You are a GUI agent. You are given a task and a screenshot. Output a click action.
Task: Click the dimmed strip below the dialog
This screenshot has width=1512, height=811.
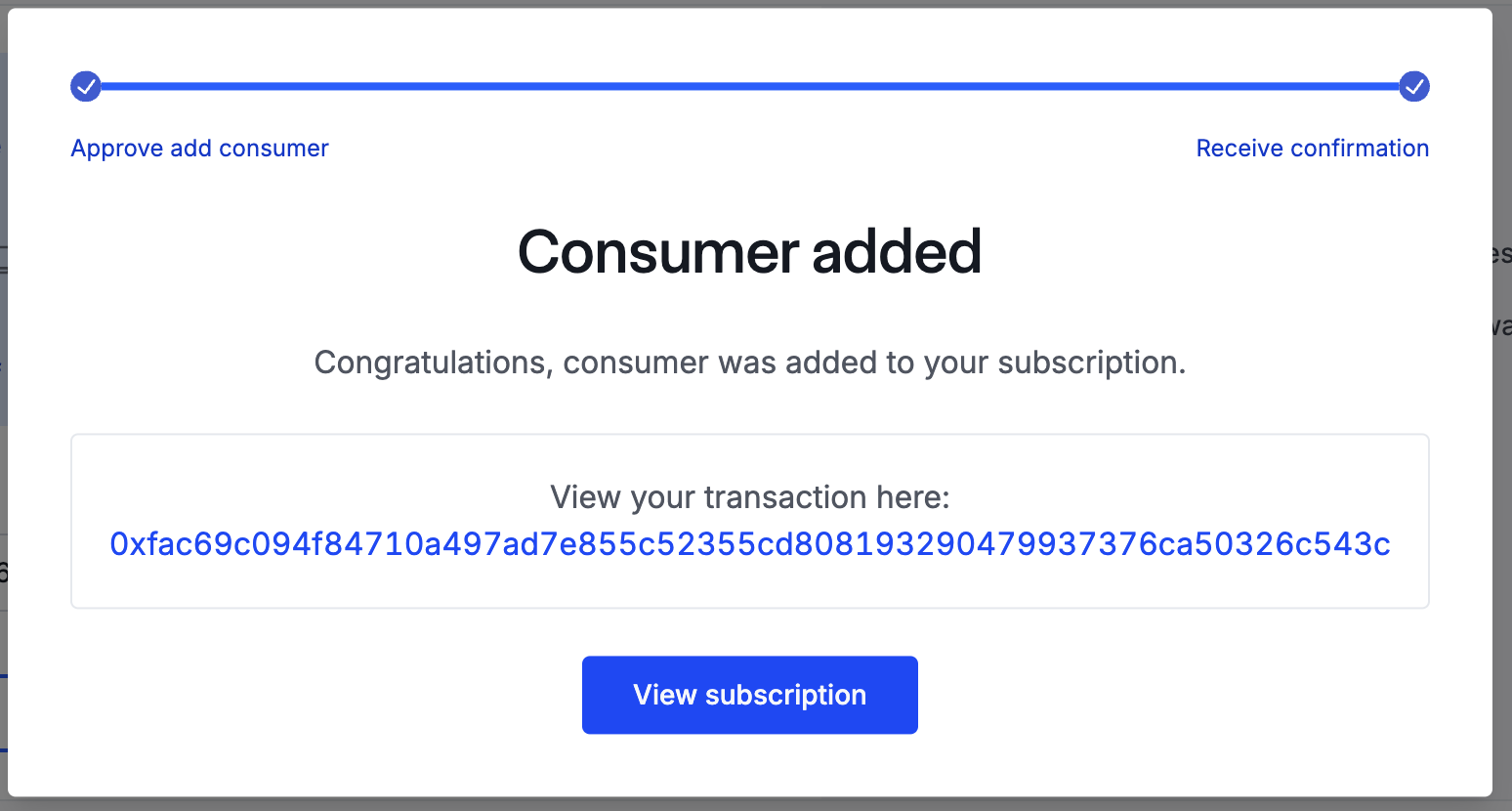[750, 804]
